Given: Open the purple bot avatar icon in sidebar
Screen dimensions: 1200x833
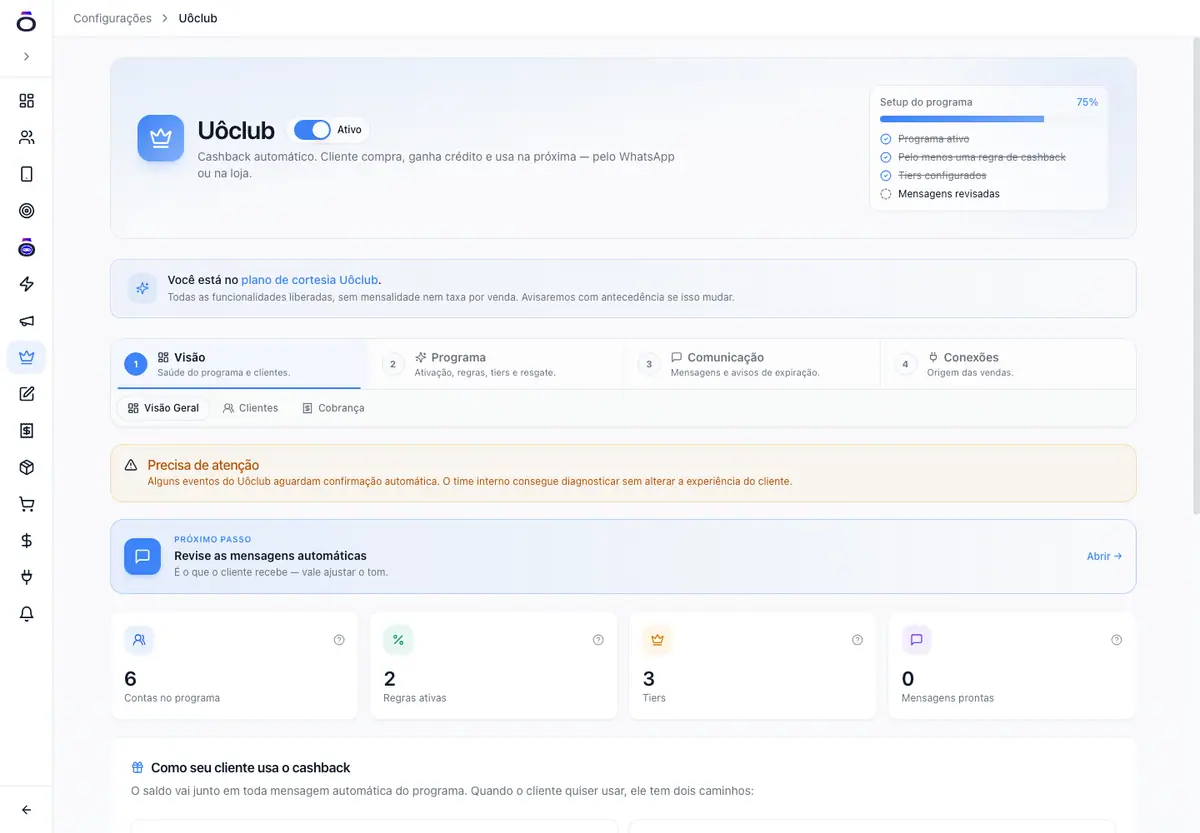Looking at the screenshot, I should [27, 248].
